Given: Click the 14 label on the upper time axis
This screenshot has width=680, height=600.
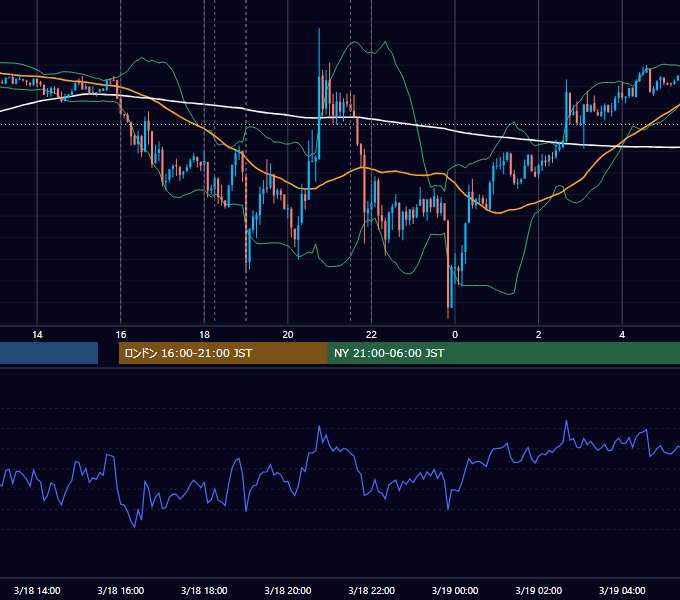Looking at the screenshot, I should click(37, 335).
